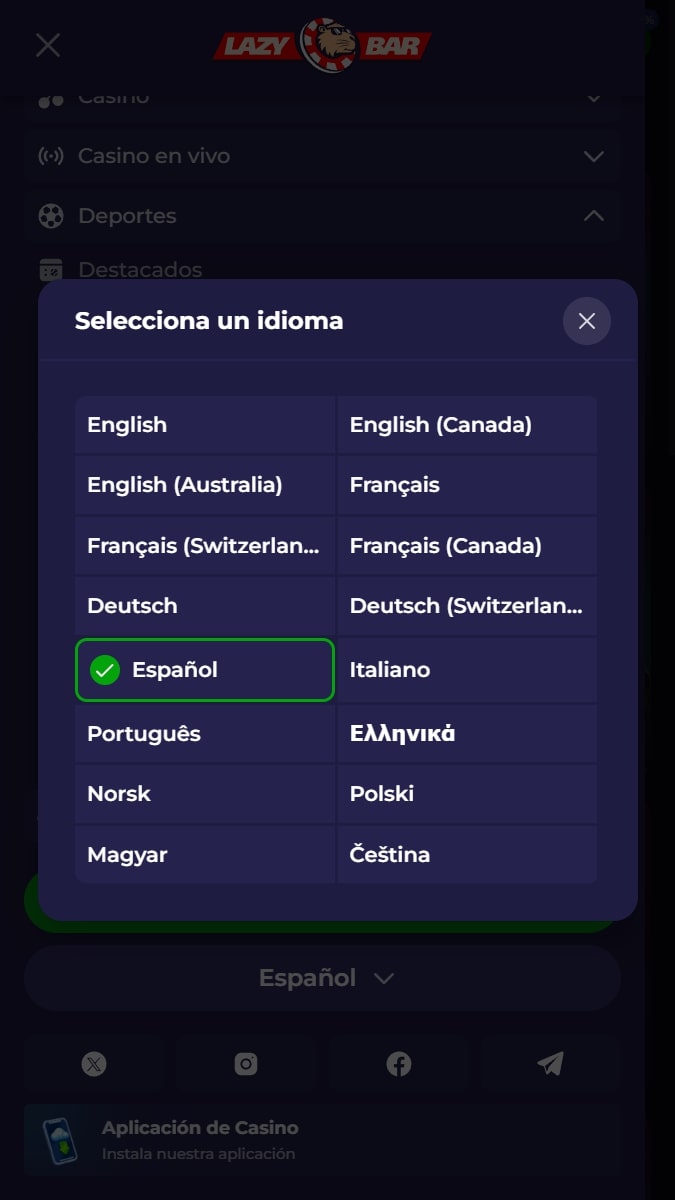Image resolution: width=675 pixels, height=1200 pixels.
Task: Select English as language
Action: [x=205, y=425]
